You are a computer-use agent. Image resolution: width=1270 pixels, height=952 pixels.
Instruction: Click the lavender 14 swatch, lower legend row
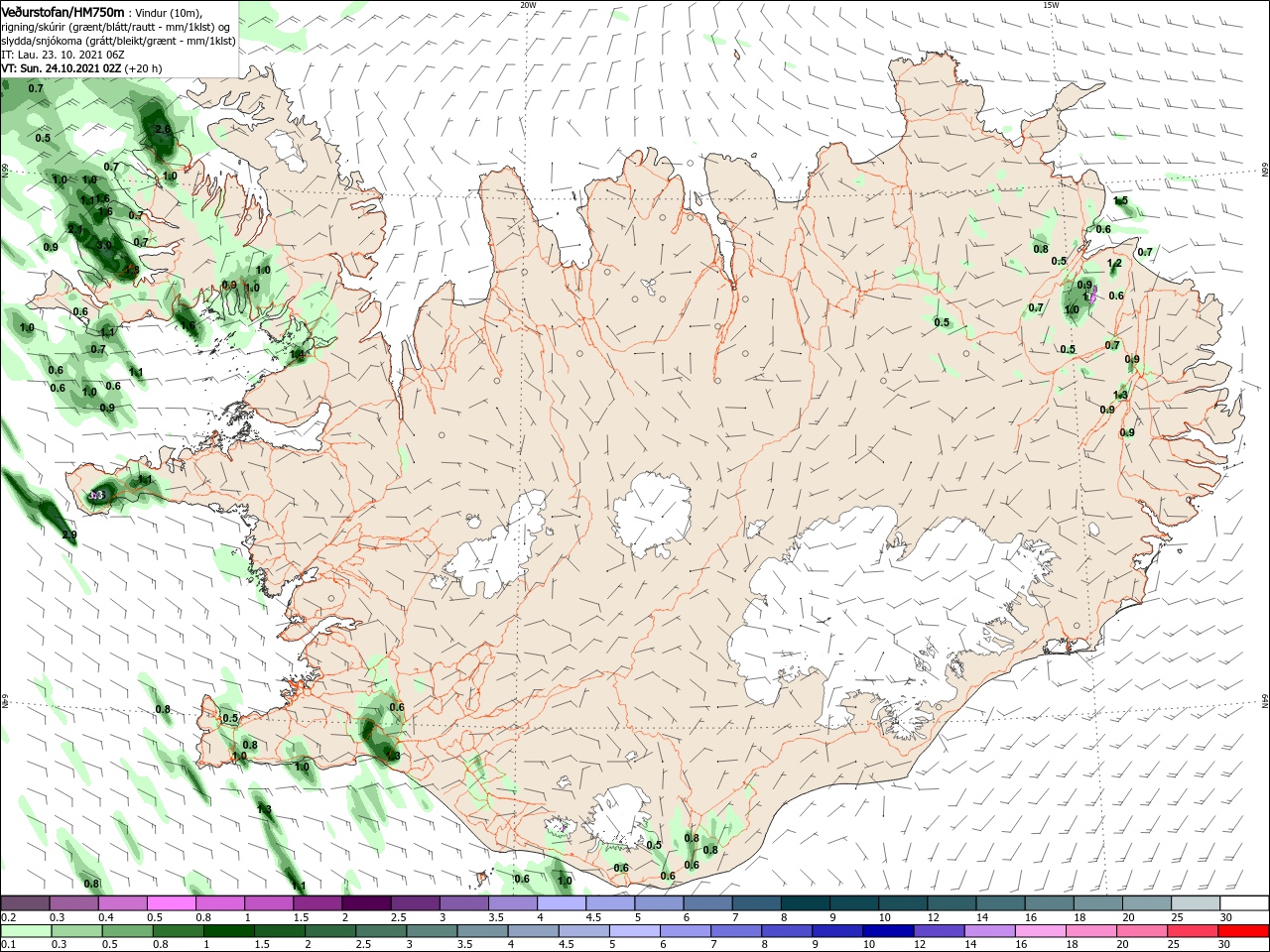click(x=989, y=931)
